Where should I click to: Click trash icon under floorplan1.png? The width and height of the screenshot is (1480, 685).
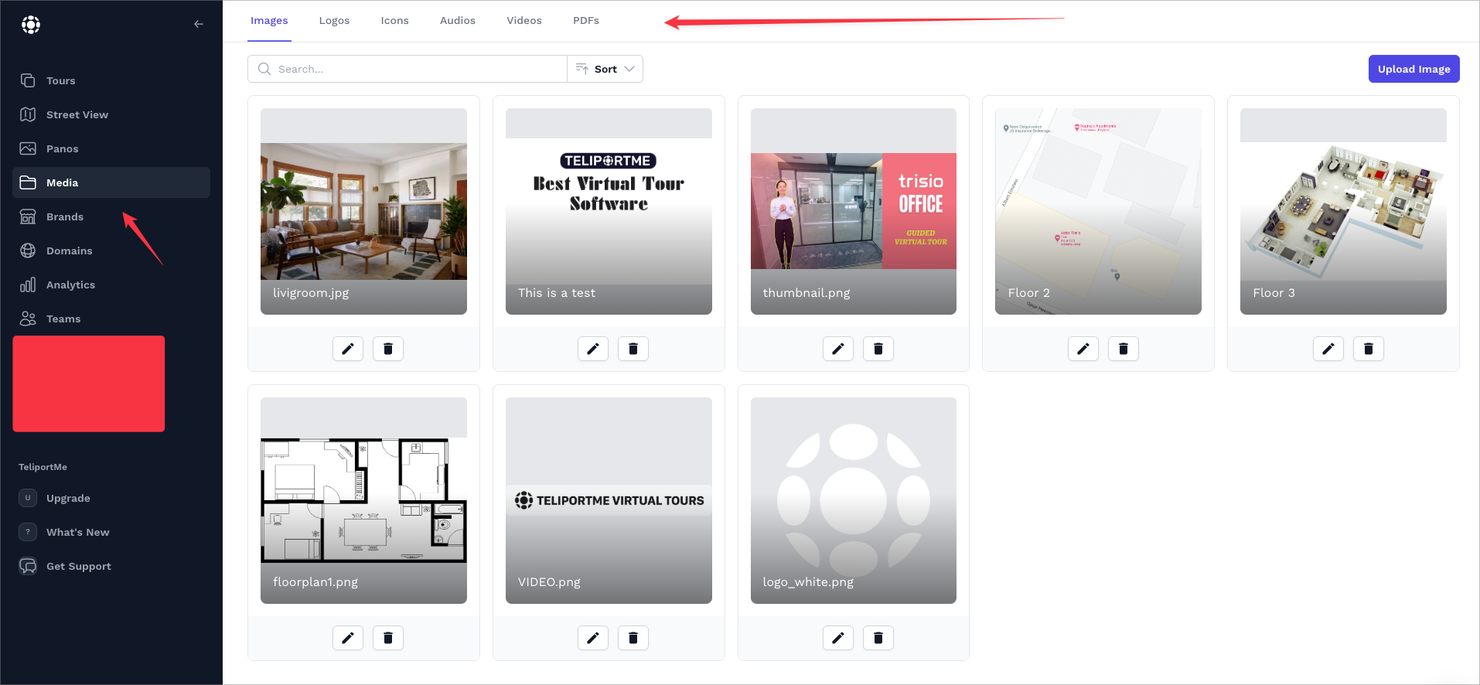(388, 638)
